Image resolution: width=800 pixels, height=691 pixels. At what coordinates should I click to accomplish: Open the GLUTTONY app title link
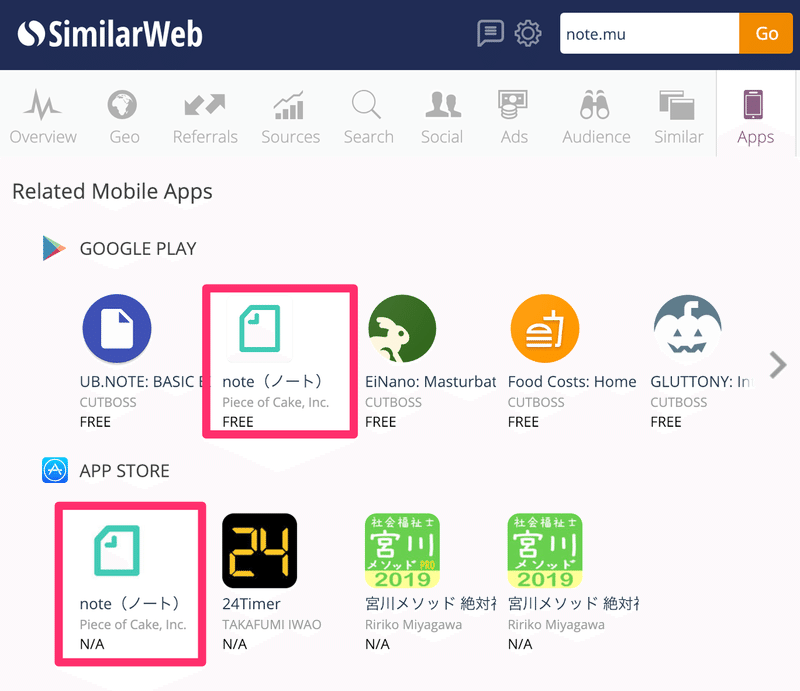702,382
